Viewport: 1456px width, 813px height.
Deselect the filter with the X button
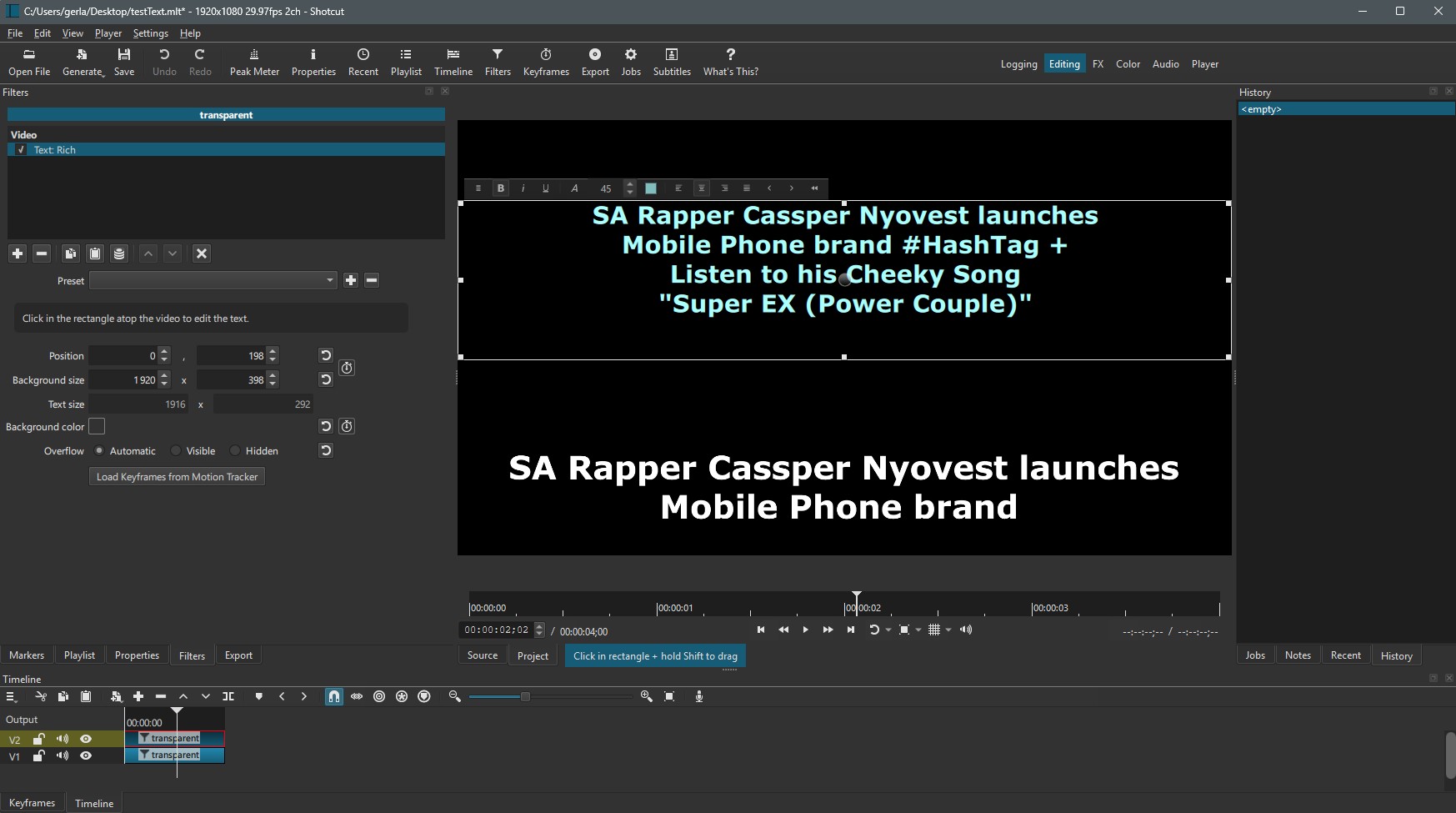[202, 253]
